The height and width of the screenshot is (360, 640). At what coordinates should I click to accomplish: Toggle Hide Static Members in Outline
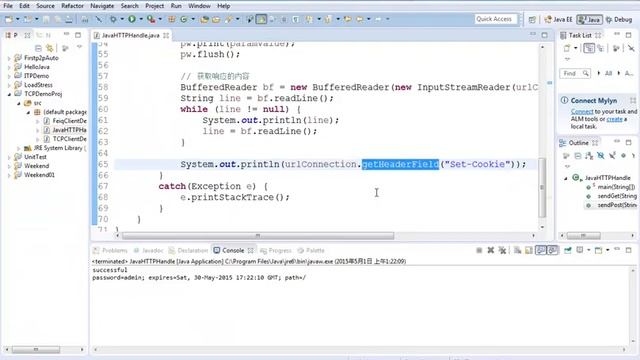coord(612,156)
